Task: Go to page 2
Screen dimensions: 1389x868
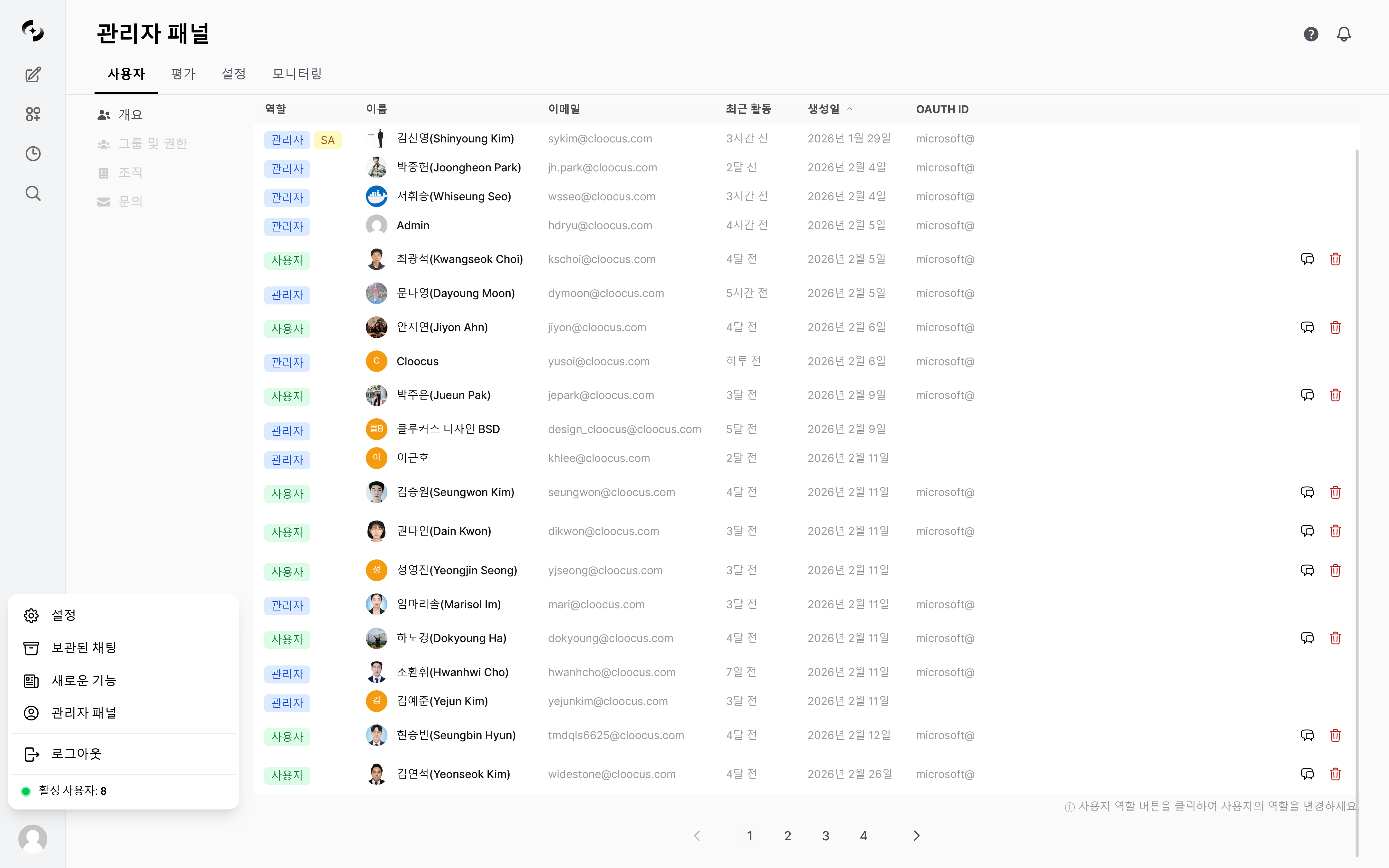Action: (787, 836)
